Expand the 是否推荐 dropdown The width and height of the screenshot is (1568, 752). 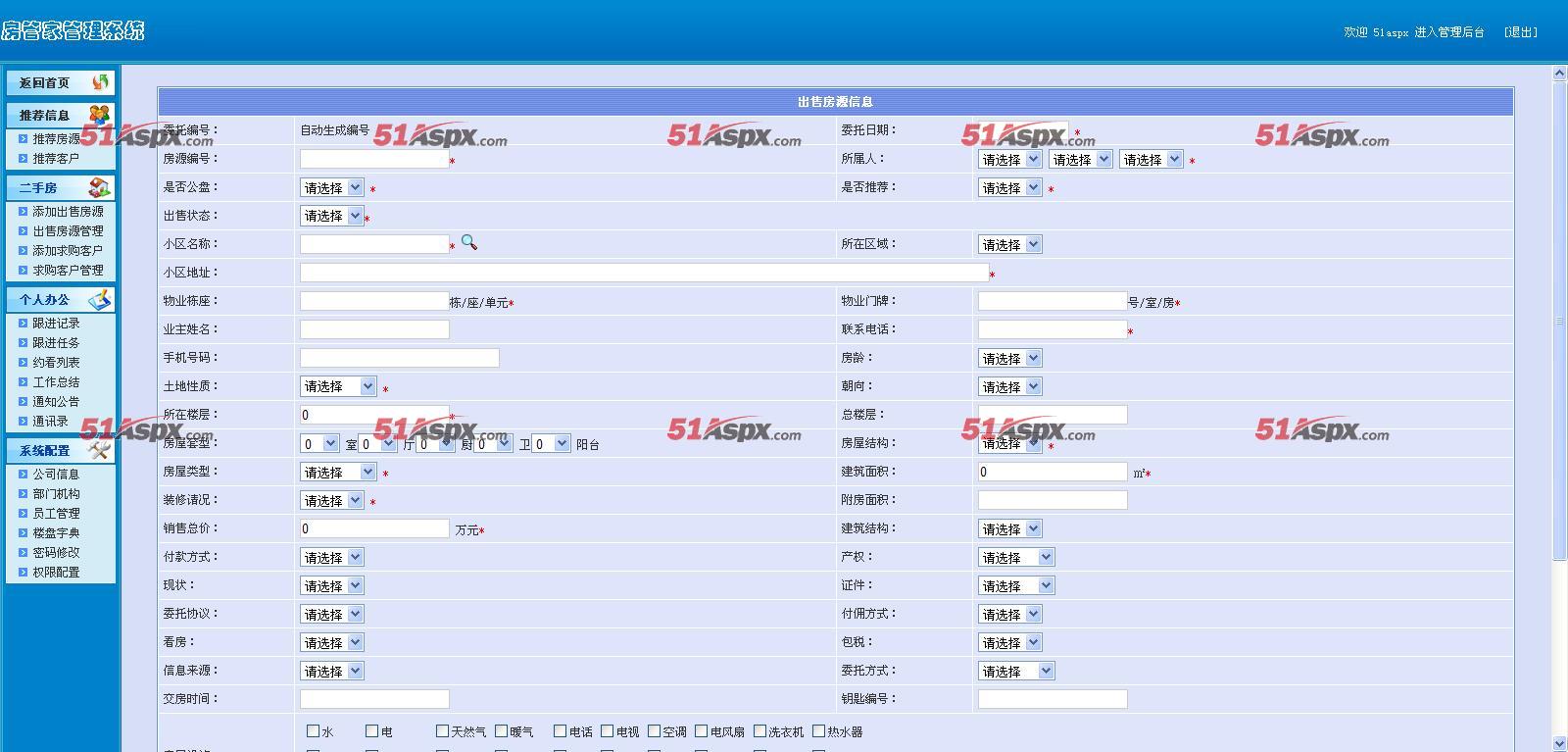pyautogui.click(x=1010, y=187)
